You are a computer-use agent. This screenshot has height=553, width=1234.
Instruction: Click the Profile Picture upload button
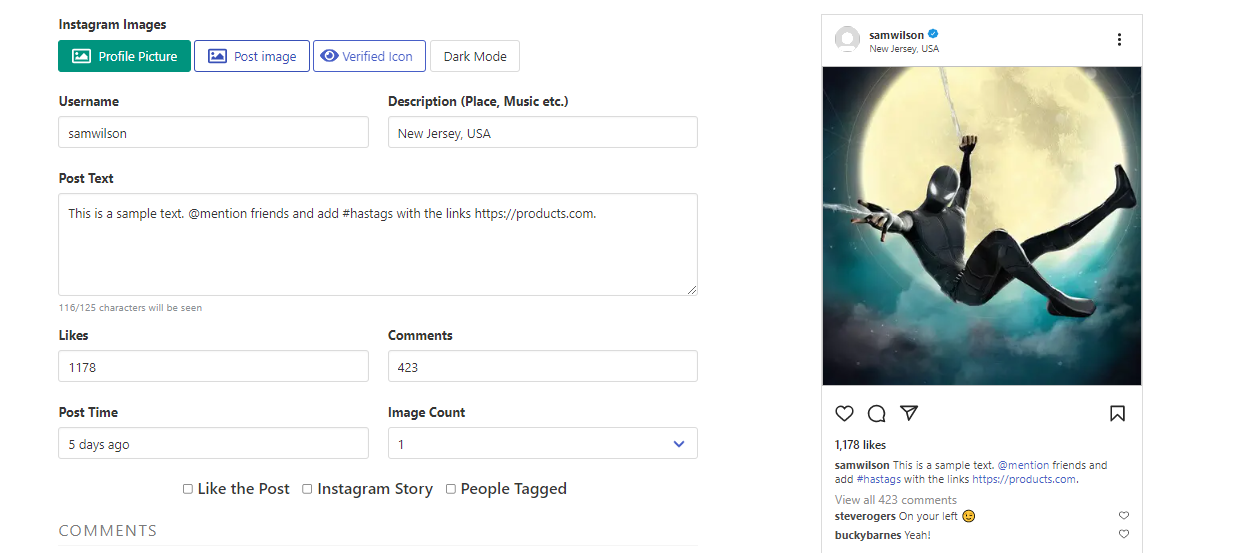point(124,56)
